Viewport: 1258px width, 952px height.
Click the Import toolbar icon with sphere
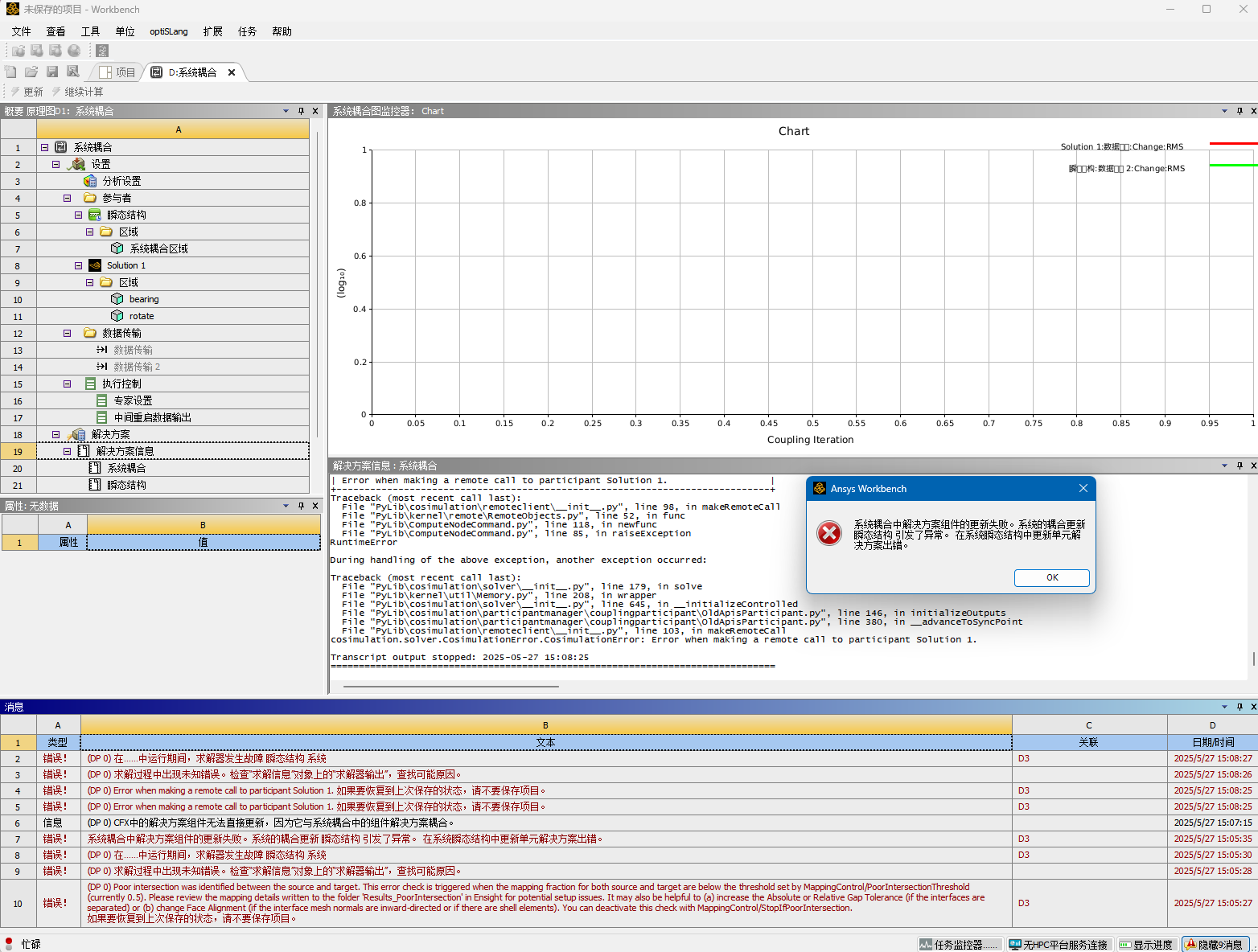click(x=18, y=51)
